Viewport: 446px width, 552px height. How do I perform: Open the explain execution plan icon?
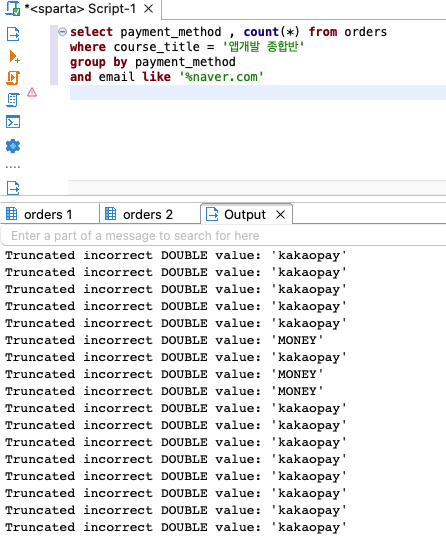pyautogui.click(x=13, y=100)
